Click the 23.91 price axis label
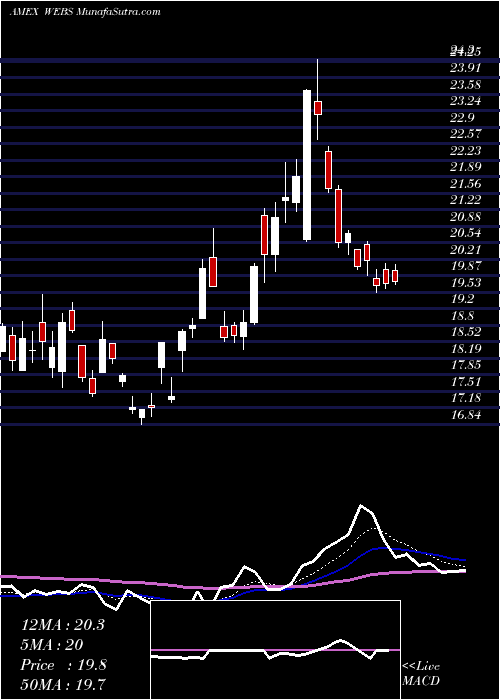Viewport: 500px width, 700px height. tap(465, 68)
